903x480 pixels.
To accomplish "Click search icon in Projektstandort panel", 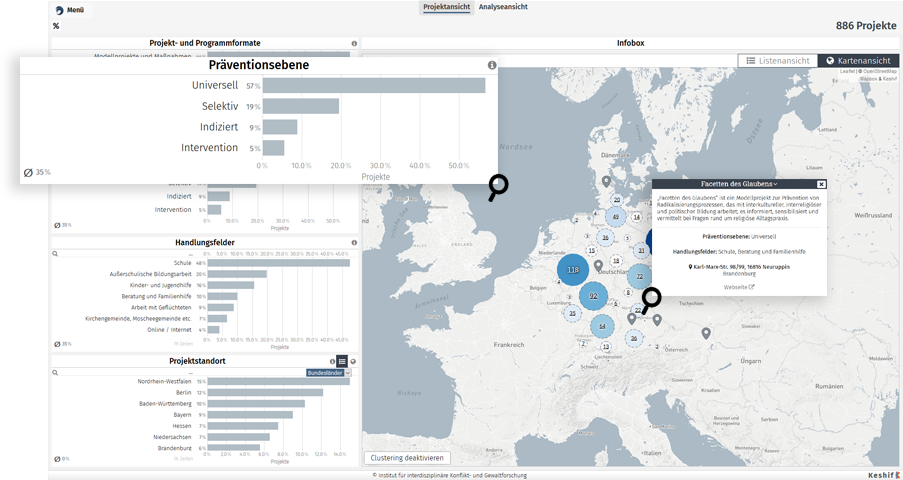I will click(55, 373).
